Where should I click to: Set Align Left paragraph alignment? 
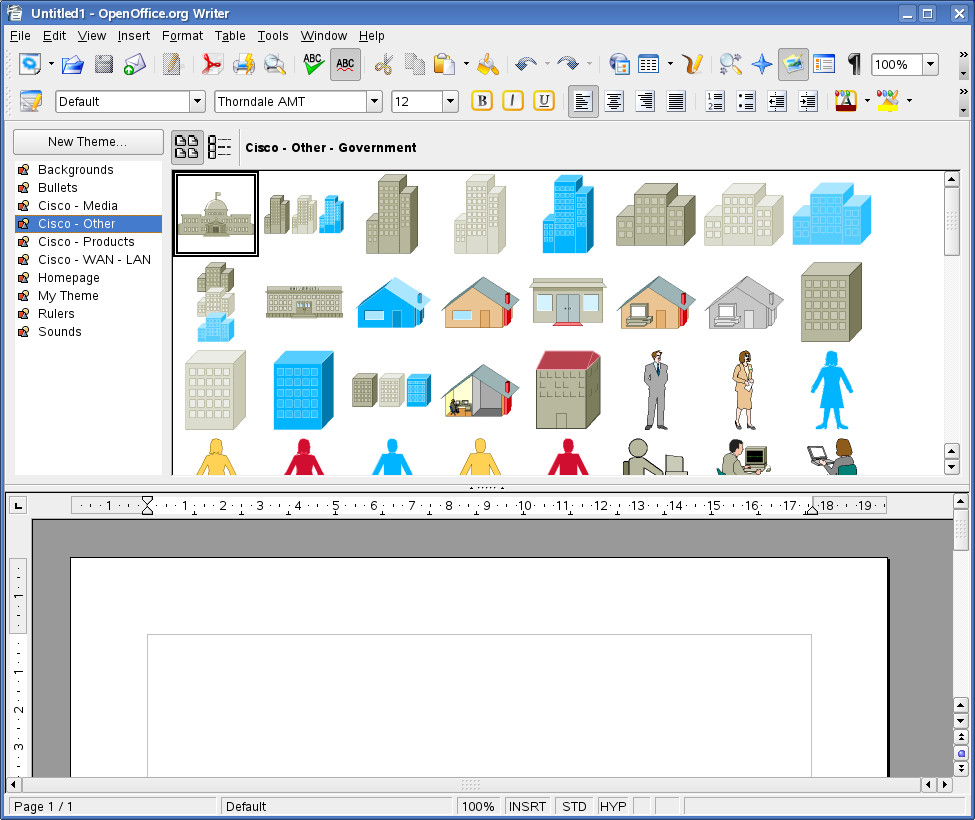[583, 101]
